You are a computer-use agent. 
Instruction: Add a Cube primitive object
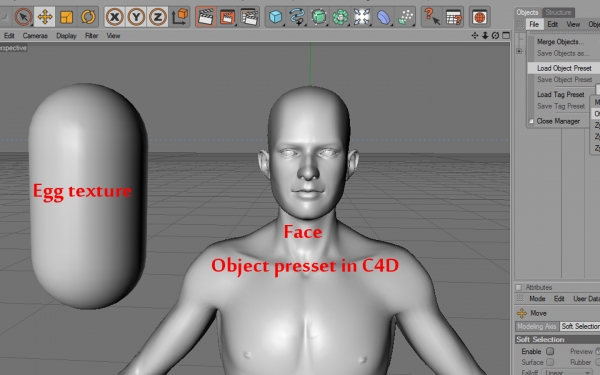276,17
